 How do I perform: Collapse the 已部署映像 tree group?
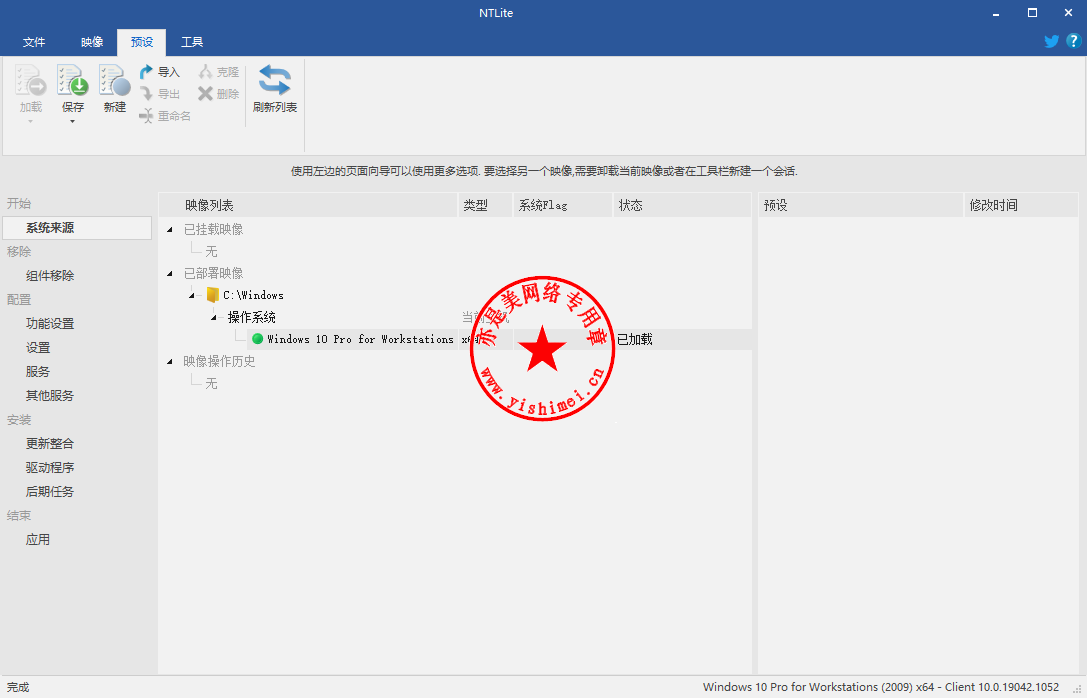pyautogui.click(x=170, y=273)
